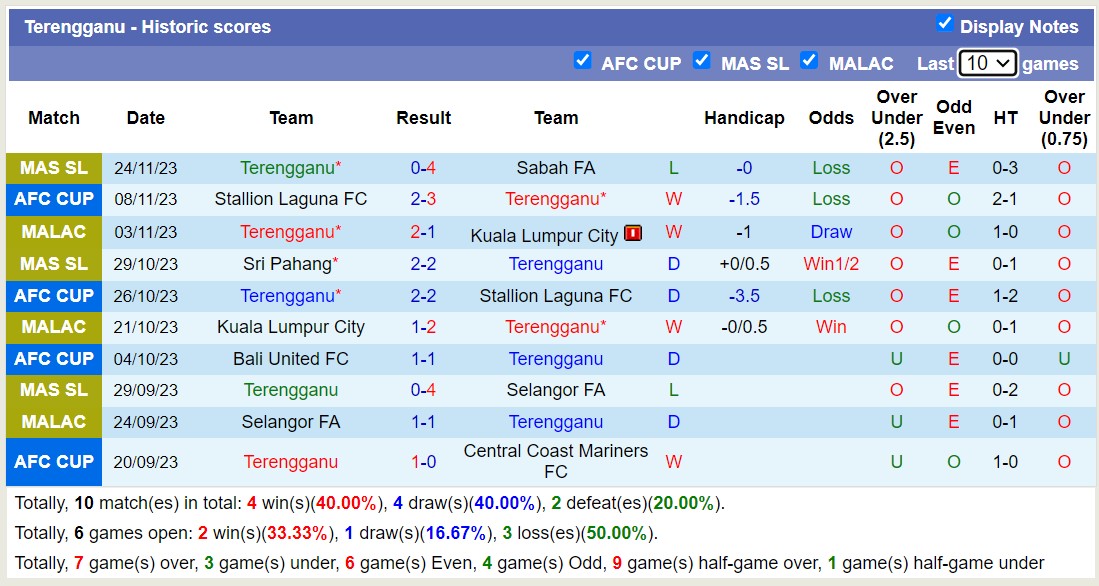Click the Handicap column header

[x=744, y=118]
